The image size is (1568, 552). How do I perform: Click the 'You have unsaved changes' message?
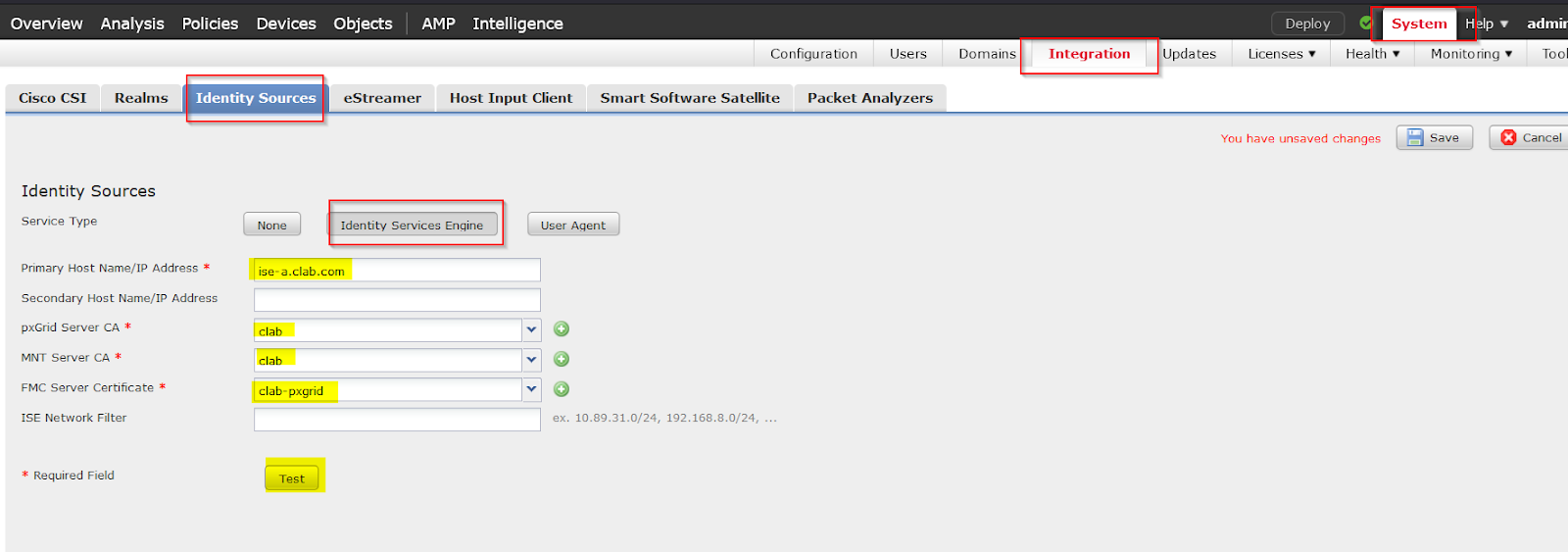(x=1300, y=138)
